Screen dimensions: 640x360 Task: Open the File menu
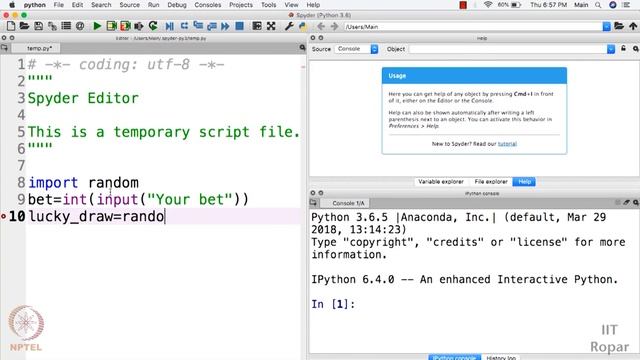click(58, 5)
